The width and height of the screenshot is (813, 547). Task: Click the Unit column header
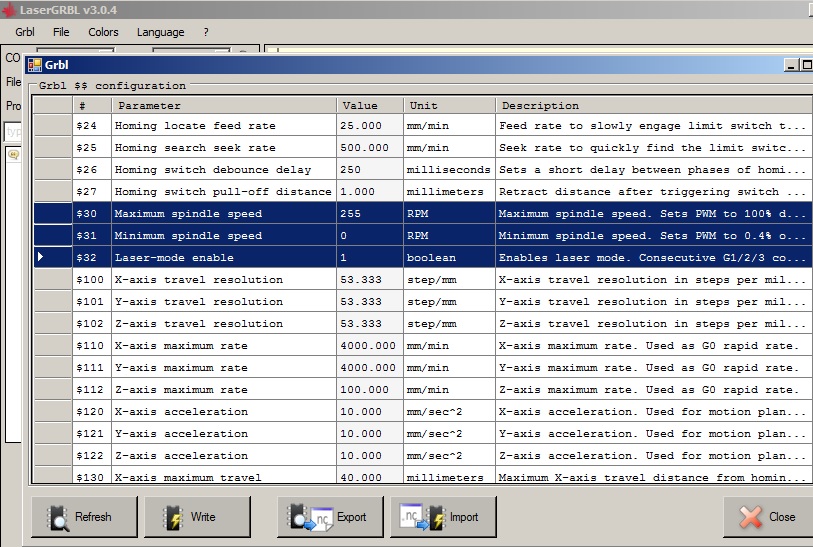pos(449,106)
